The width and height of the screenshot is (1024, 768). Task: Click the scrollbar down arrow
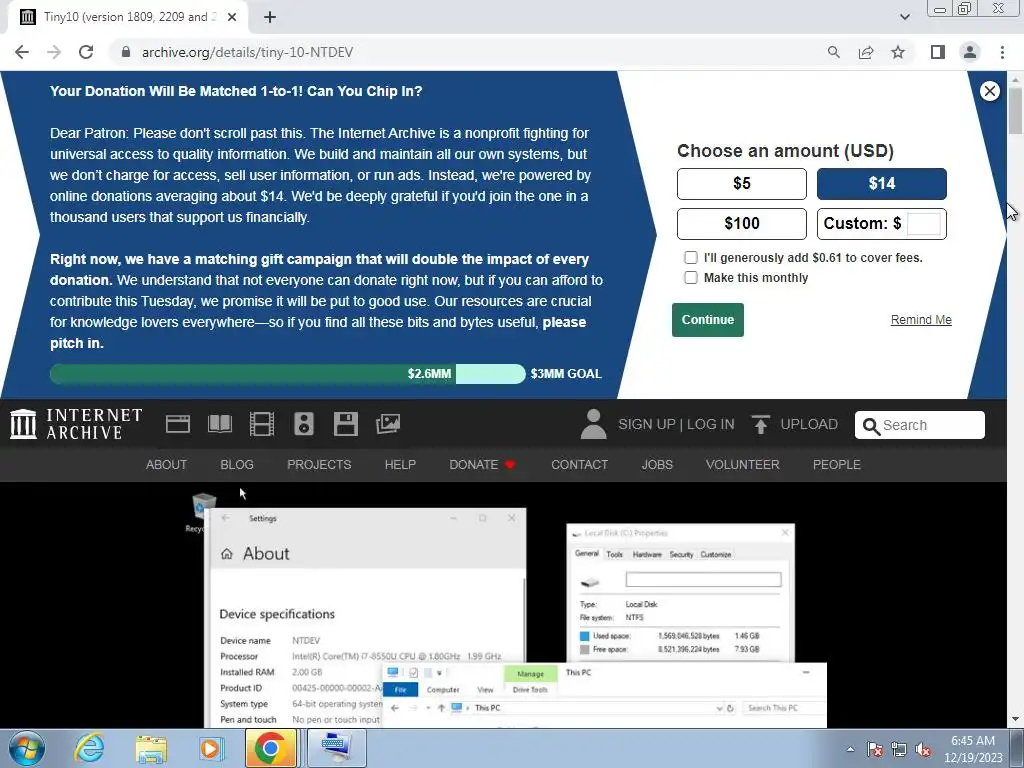(1016, 720)
